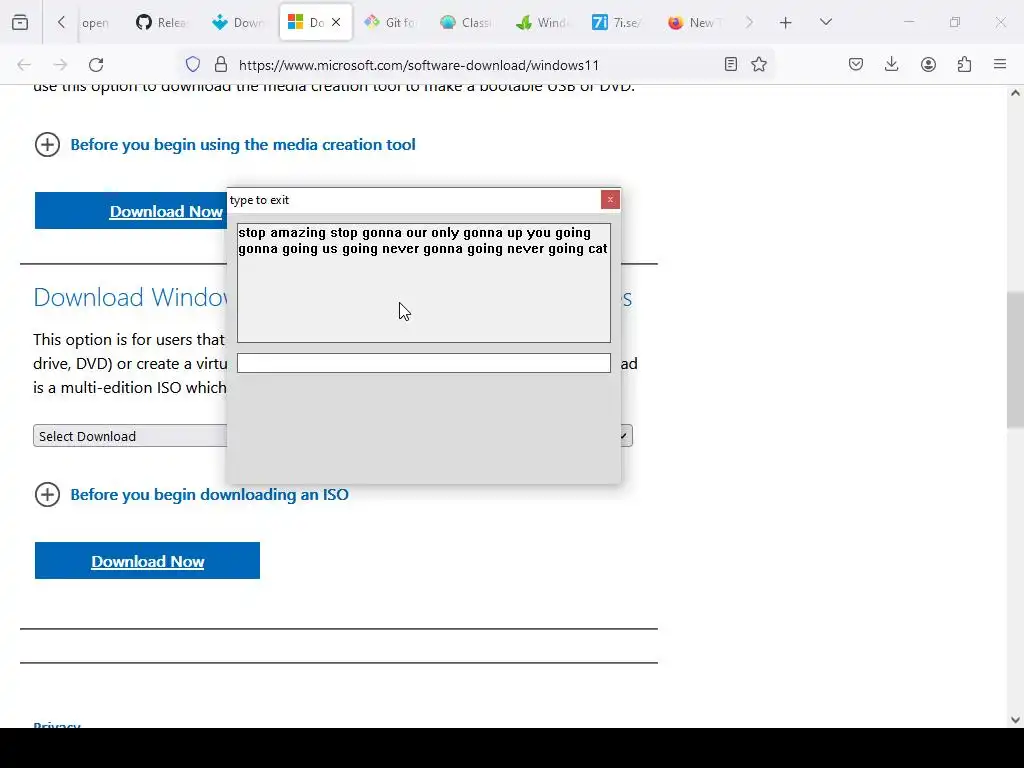Viewport: 1024px width, 768px height.
Task: Click the page scrollbar up arrow
Action: [x=1015, y=93]
